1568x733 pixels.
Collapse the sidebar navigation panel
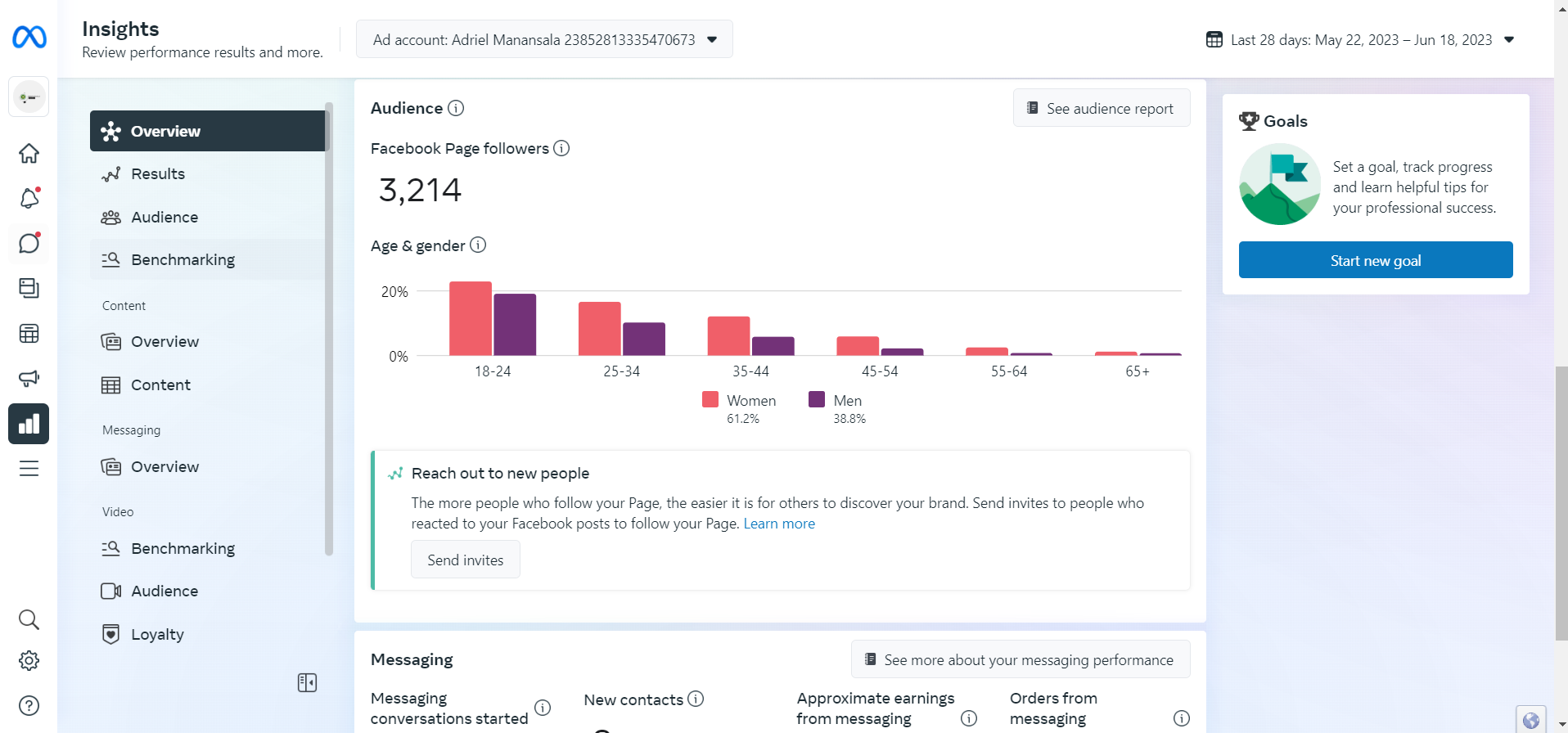tap(307, 682)
